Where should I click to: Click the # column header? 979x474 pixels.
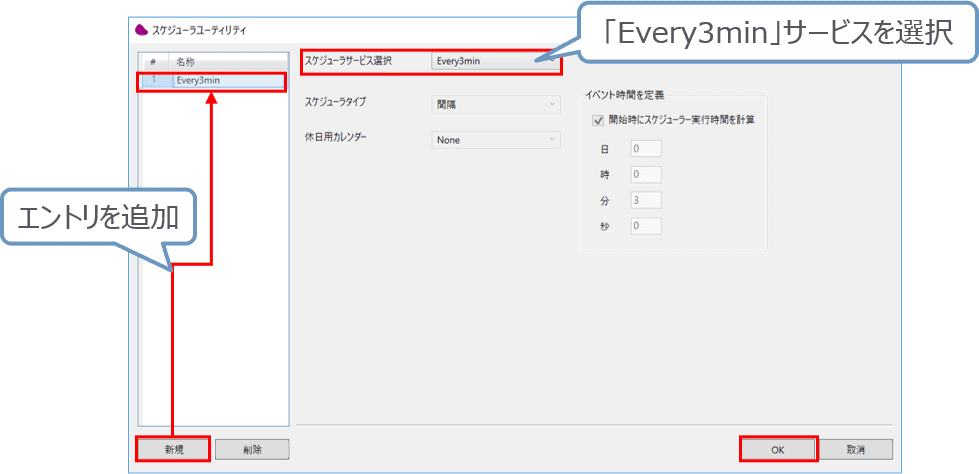pyautogui.click(x=153, y=62)
